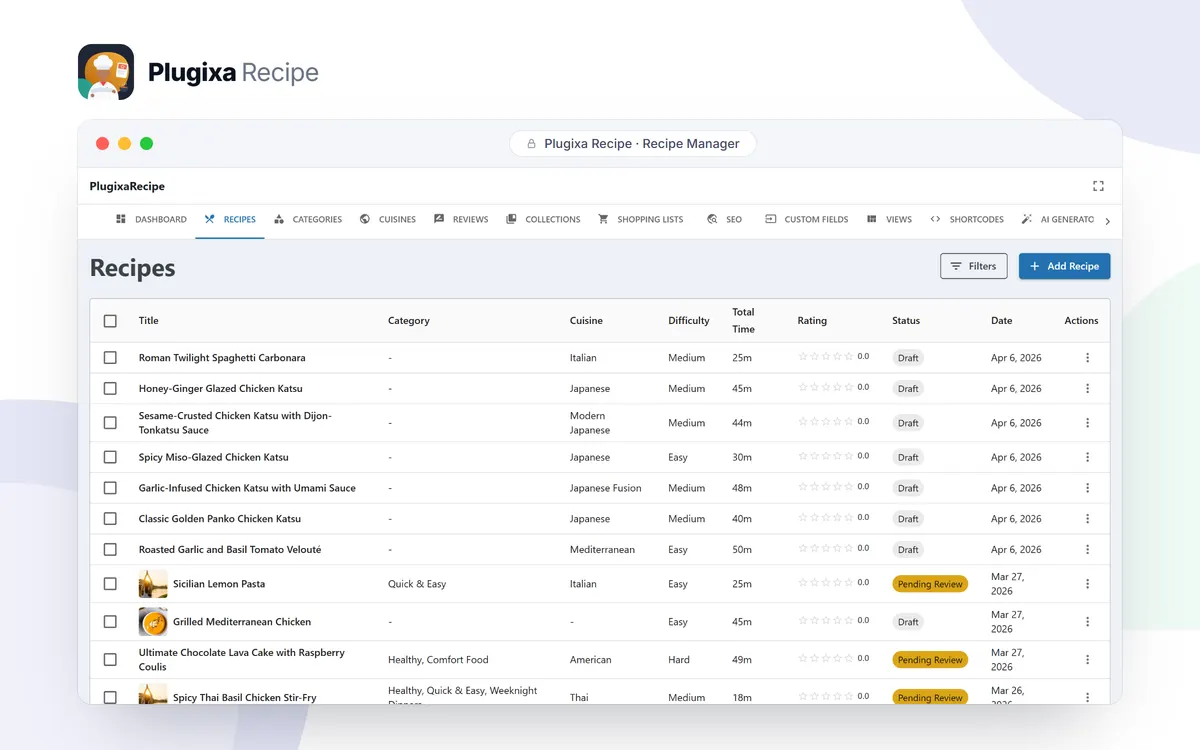Open actions menu for Sicilian Lemon Pasta

(x=1088, y=584)
